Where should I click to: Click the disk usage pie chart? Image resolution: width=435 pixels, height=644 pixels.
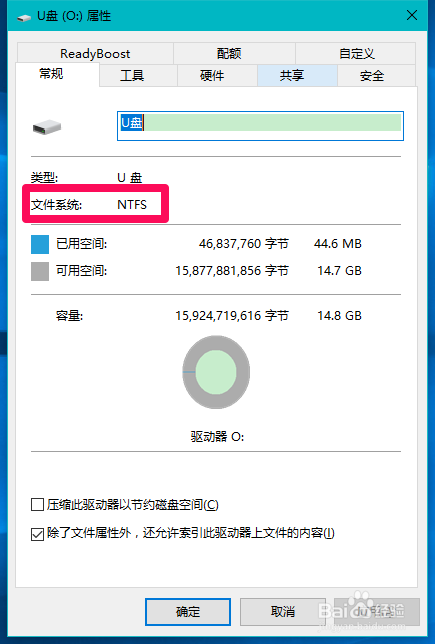click(216, 372)
